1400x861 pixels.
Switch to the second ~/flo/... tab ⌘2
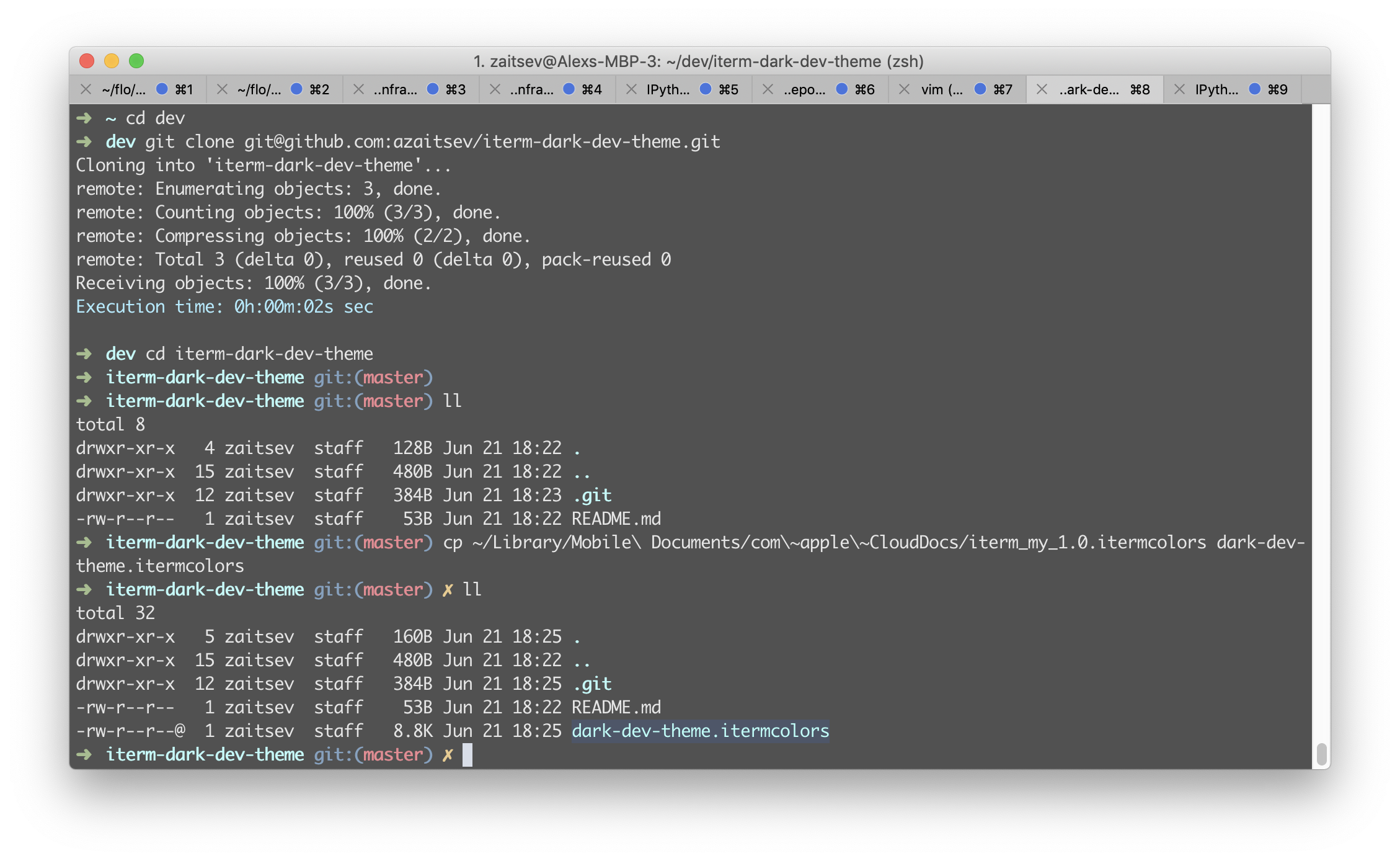pos(275,89)
